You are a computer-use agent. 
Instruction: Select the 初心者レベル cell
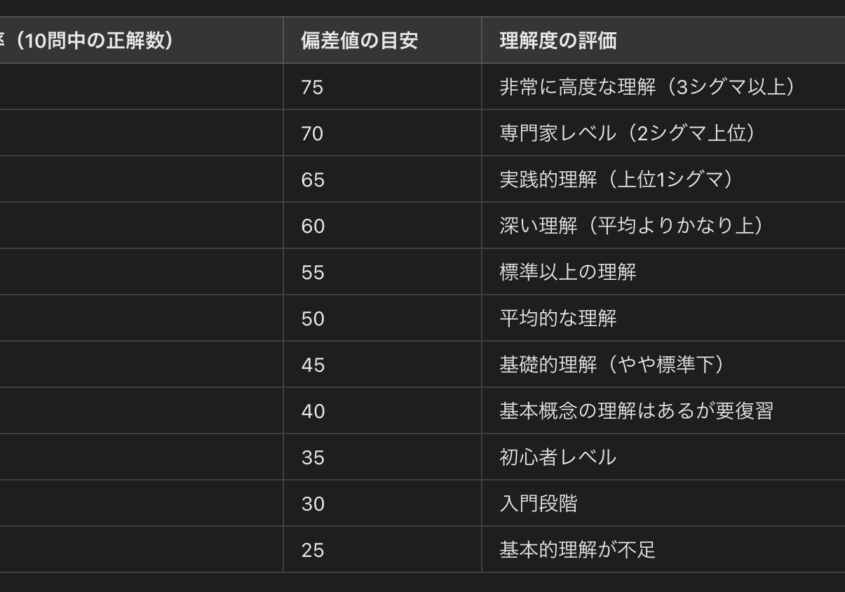pyautogui.click(x=558, y=458)
